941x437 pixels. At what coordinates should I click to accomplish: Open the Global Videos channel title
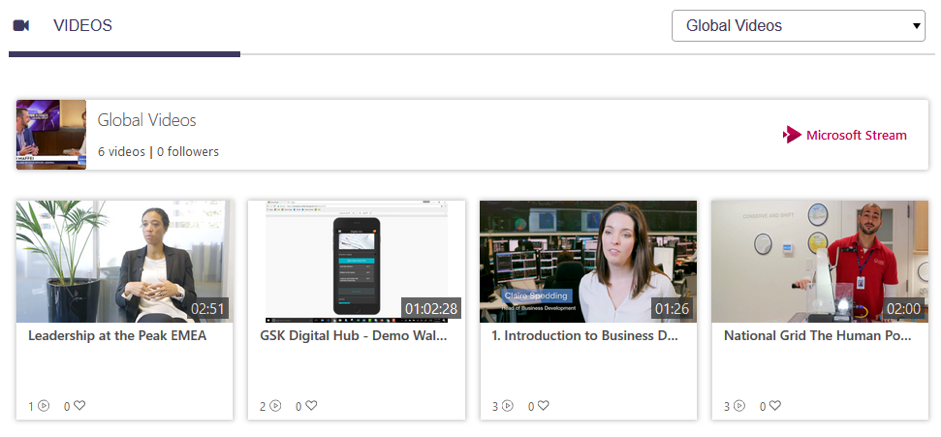pos(147,120)
